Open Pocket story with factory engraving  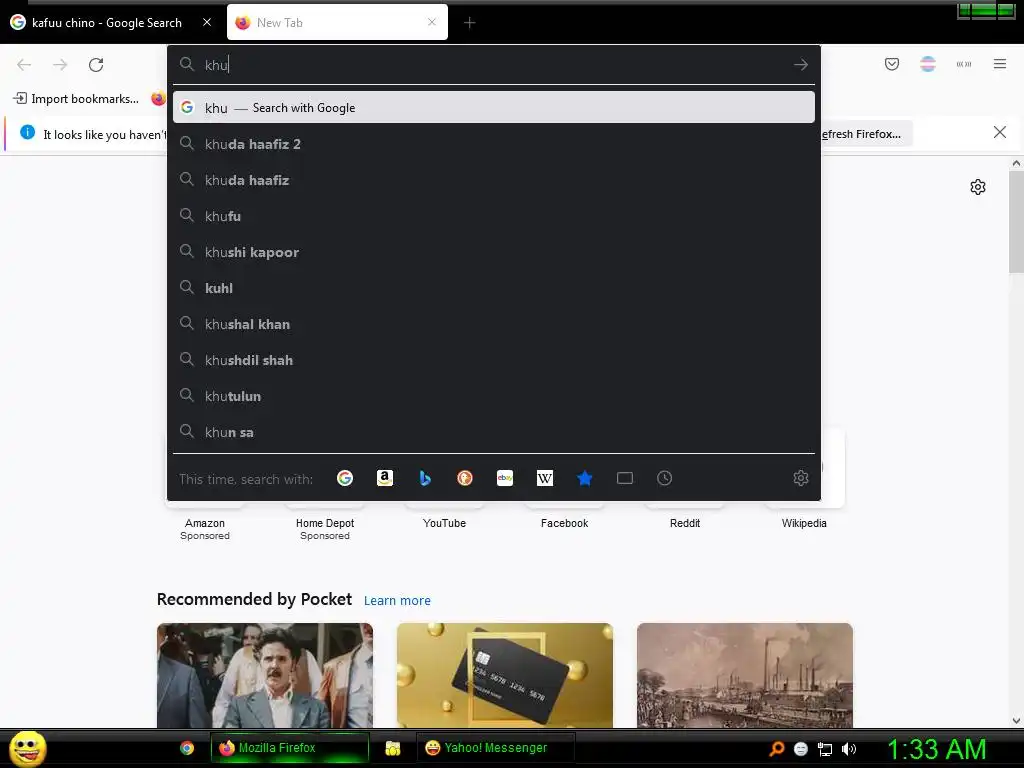point(744,675)
